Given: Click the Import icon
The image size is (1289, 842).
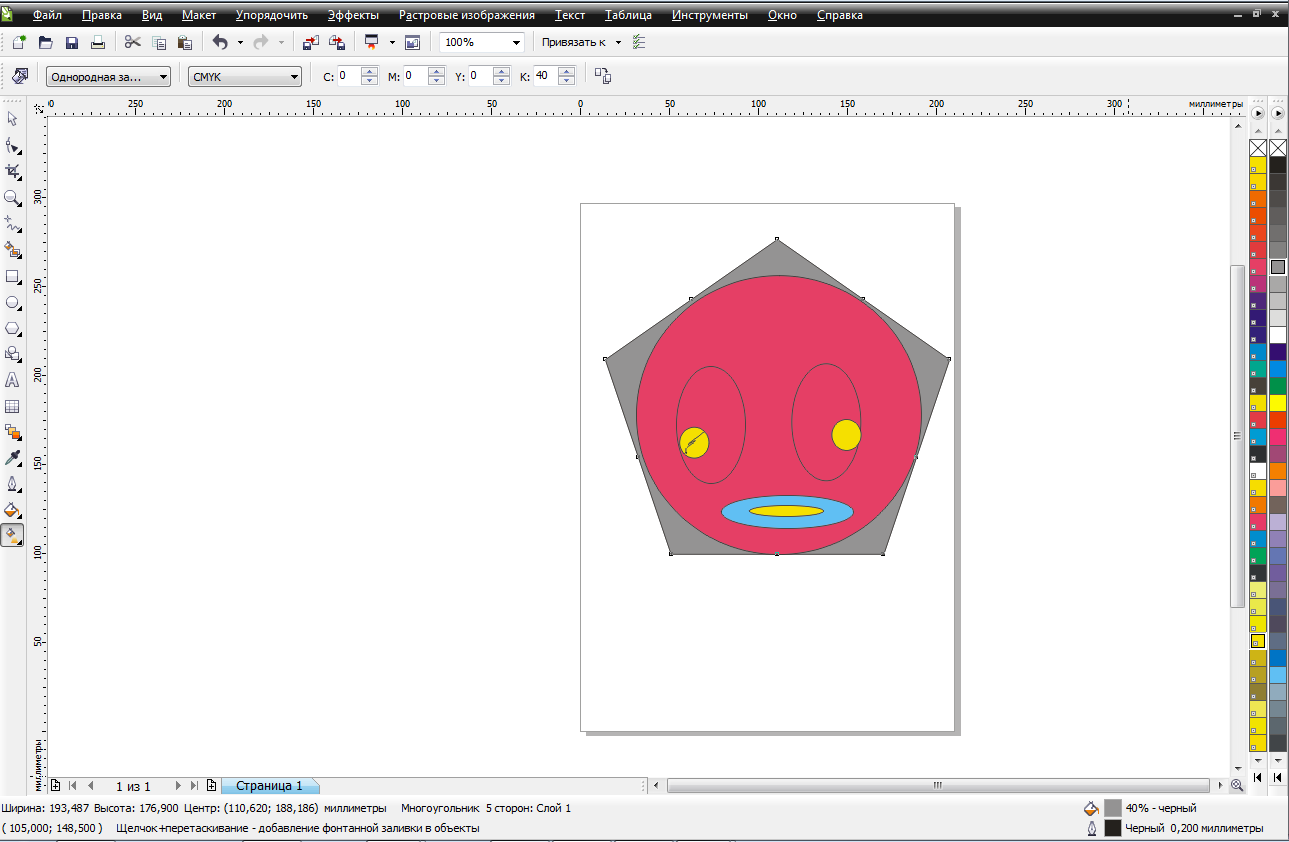Looking at the screenshot, I should [310, 42].
